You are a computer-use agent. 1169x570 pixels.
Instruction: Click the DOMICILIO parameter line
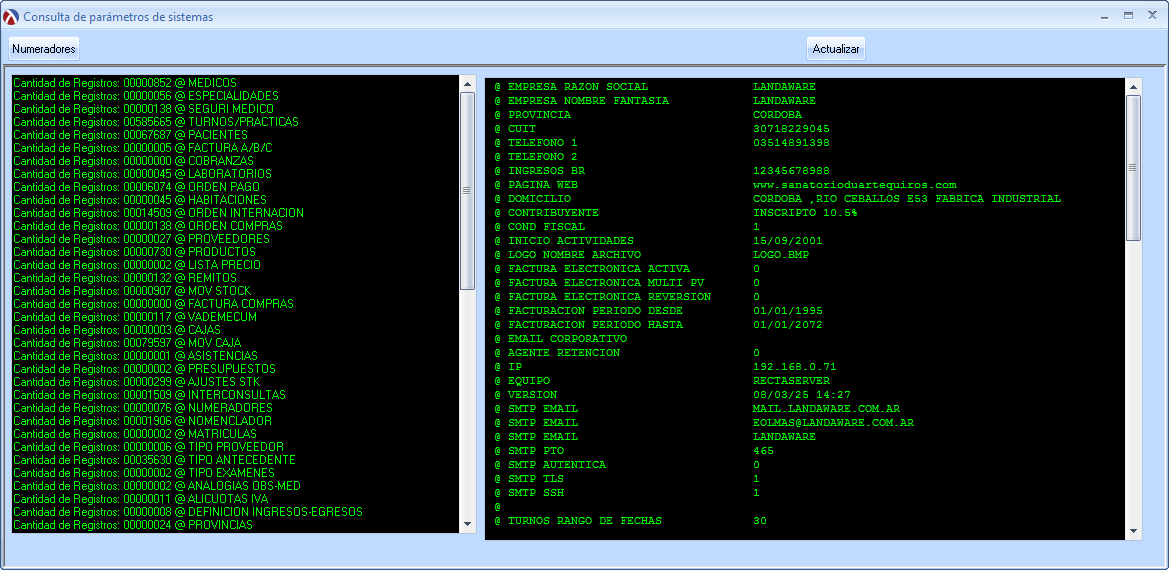pos(777,199)
